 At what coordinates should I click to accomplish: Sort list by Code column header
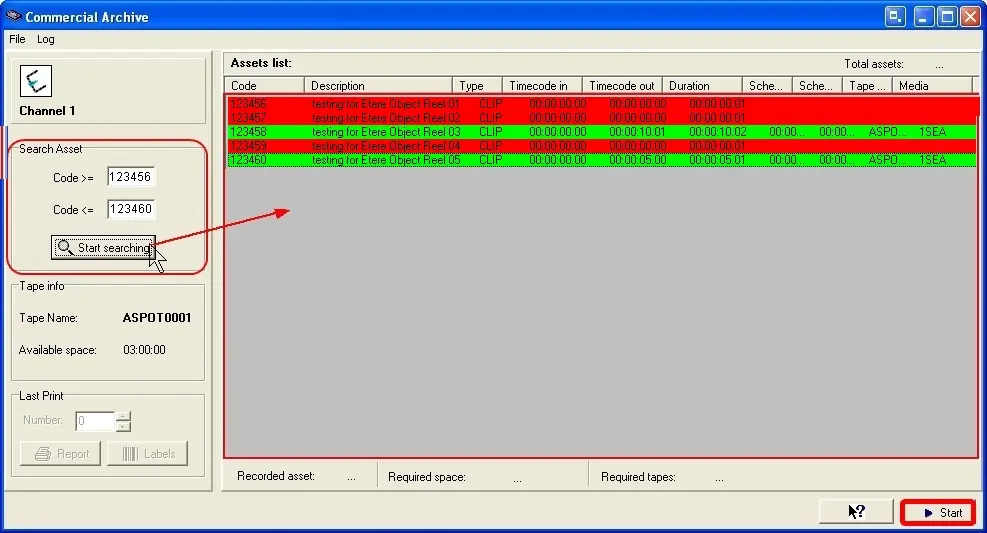(x=264, y=86)
